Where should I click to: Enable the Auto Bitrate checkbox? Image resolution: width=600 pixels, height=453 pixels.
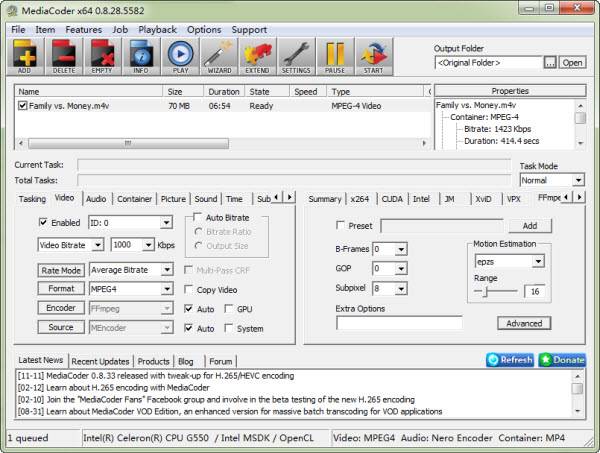click(197, 217)
